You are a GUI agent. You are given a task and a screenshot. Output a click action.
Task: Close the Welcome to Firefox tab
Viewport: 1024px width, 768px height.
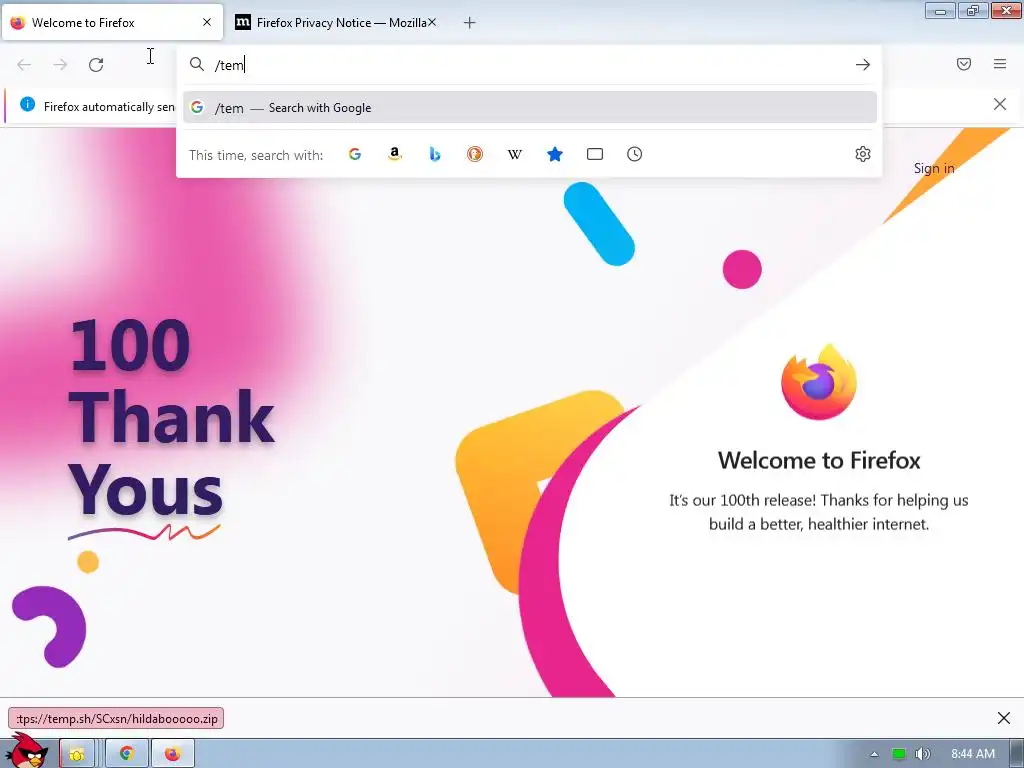point(207,22)
